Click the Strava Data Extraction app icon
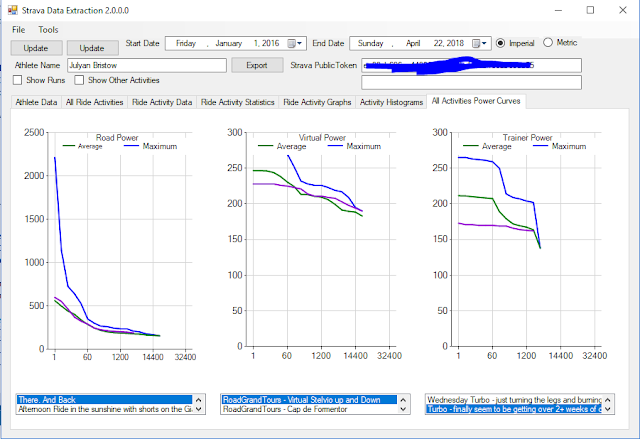Screen dimensions: 640x439 (13, 10)
